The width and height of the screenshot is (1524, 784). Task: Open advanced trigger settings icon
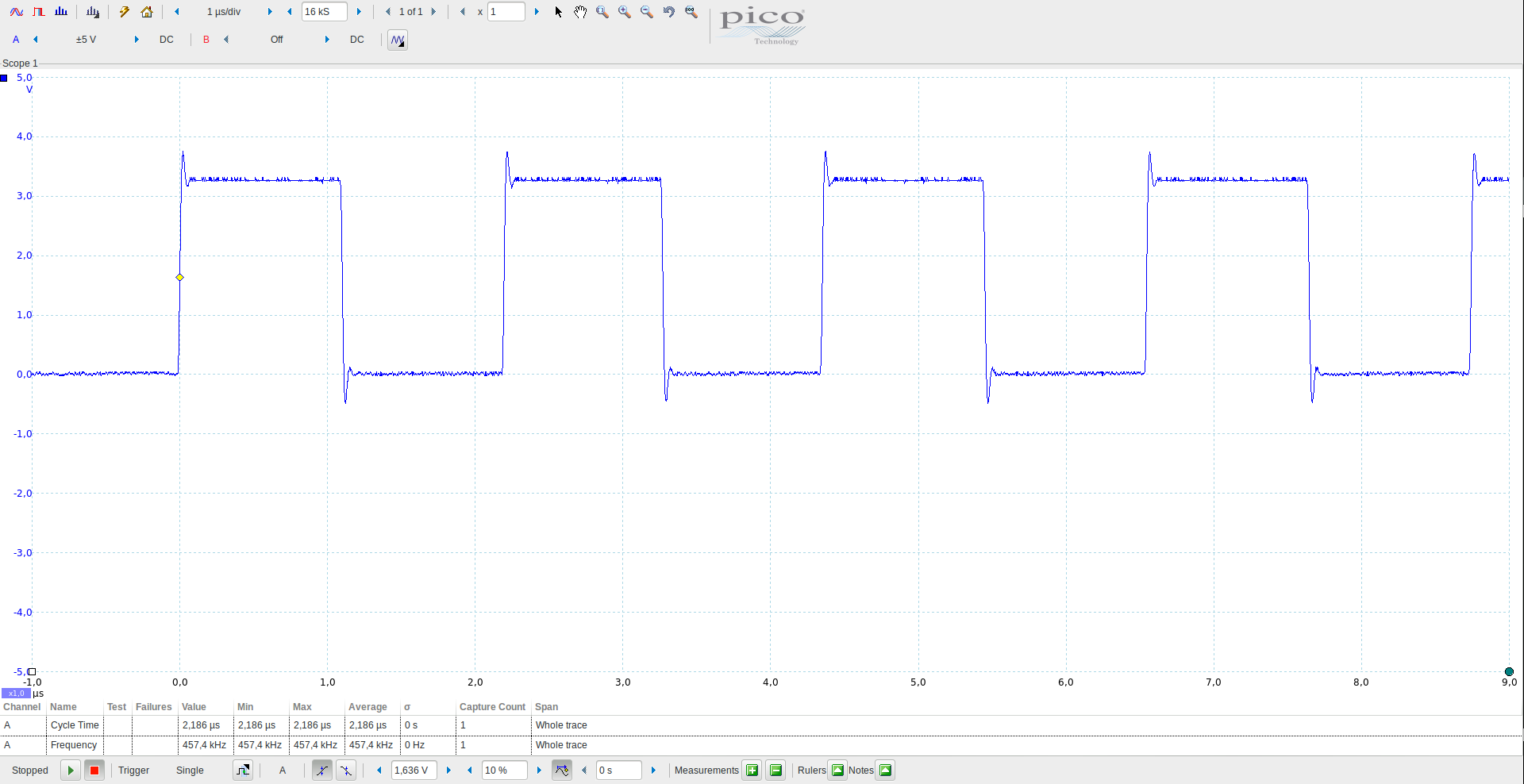click(x=243, y=770)
